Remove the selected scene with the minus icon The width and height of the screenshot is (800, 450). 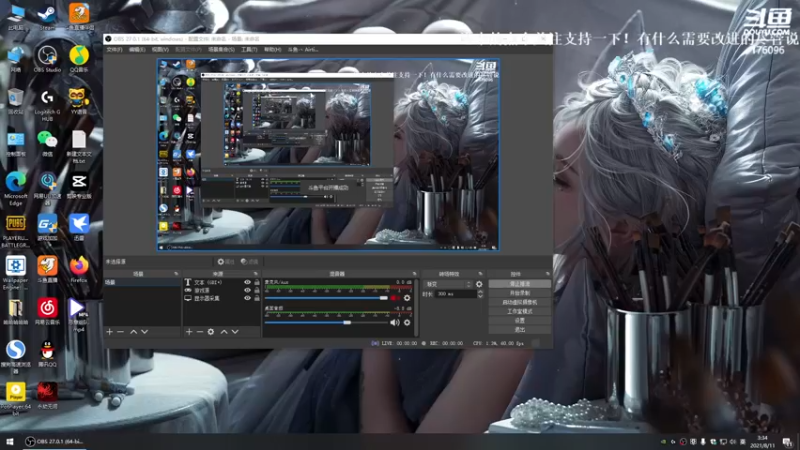pyautogui.click(x=120, y=332)
